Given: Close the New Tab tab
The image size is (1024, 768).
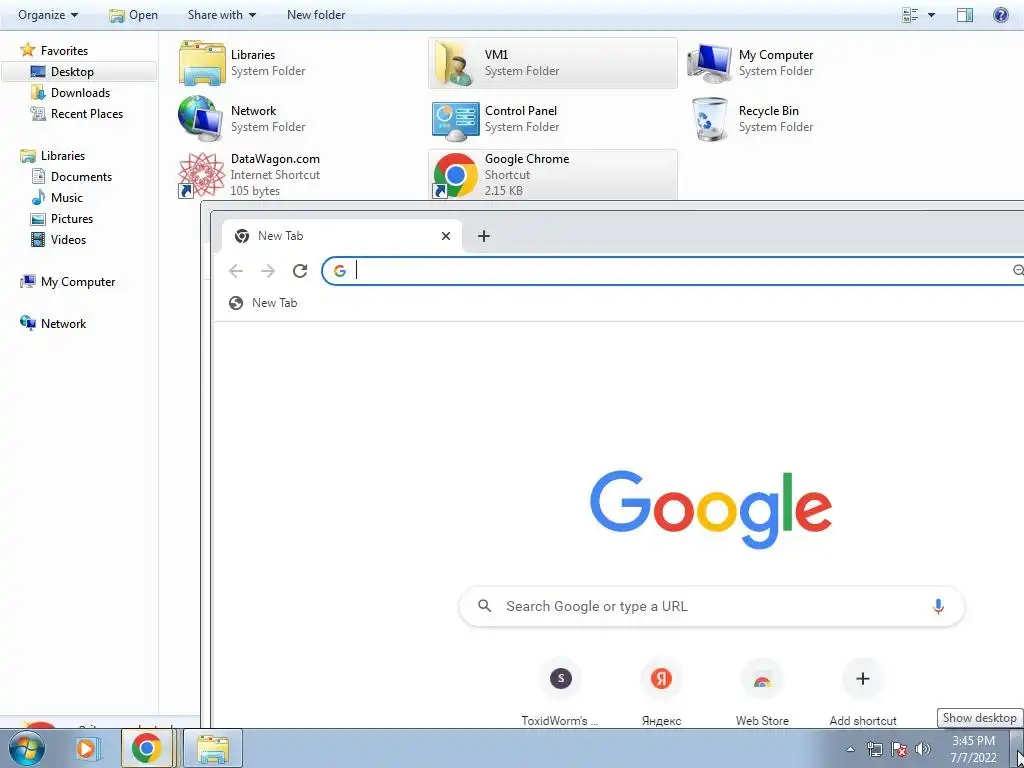Looking at the screenshot, I should [x=446, y=236].
